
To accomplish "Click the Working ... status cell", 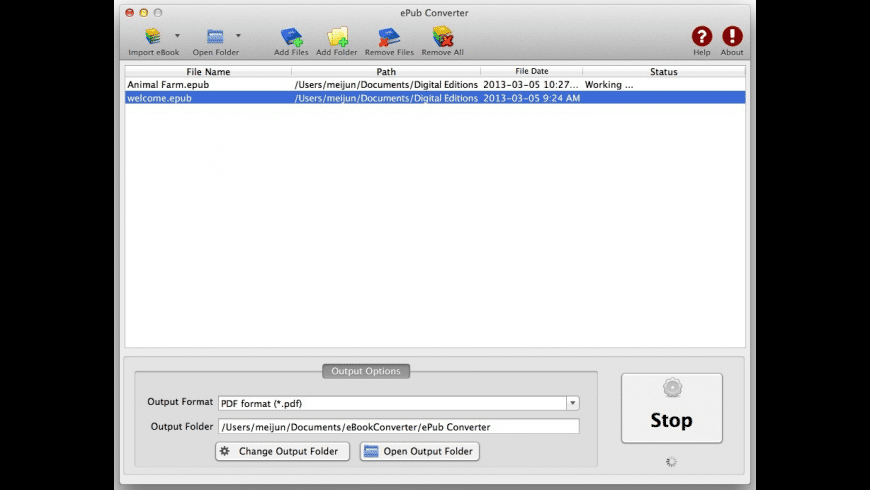I will [x=609, y=84].
